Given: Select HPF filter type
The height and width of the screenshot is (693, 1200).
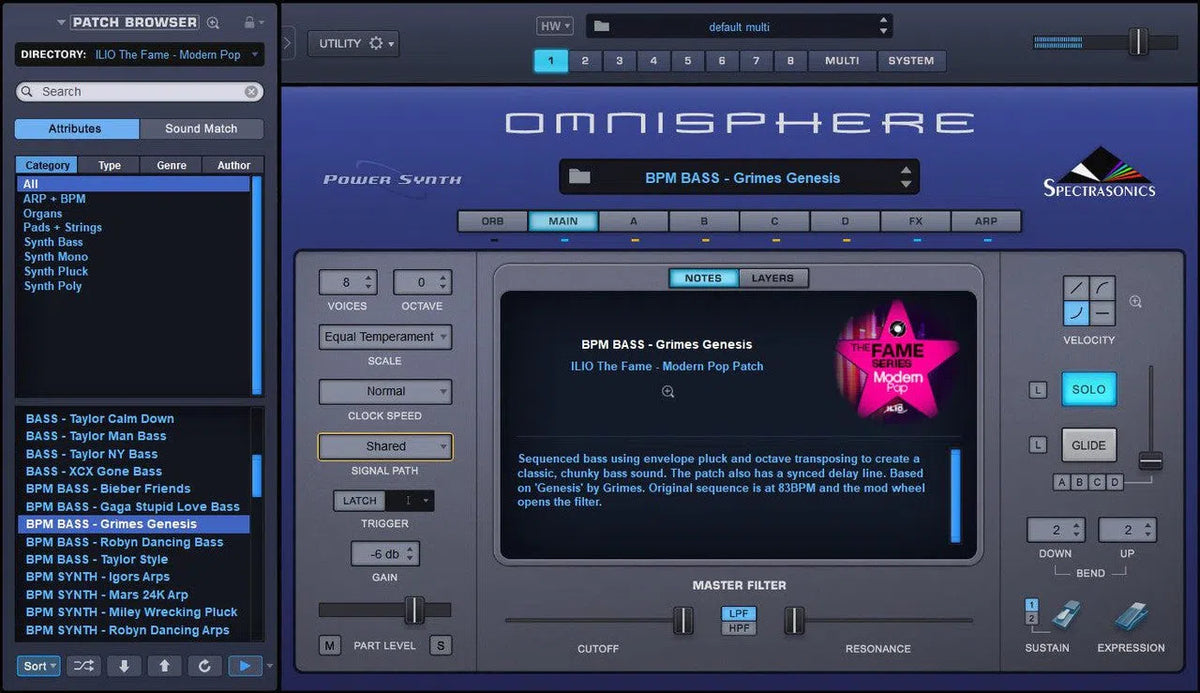Looking at the screenshot, I should pyautogui.click(x=739, y=628).
